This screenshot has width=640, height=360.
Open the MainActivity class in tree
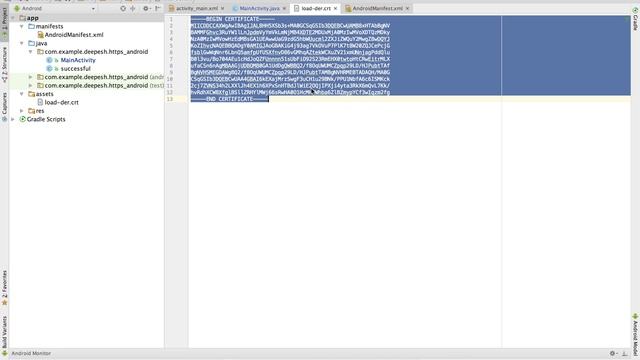pyautogui.click(x=78, y=60)
